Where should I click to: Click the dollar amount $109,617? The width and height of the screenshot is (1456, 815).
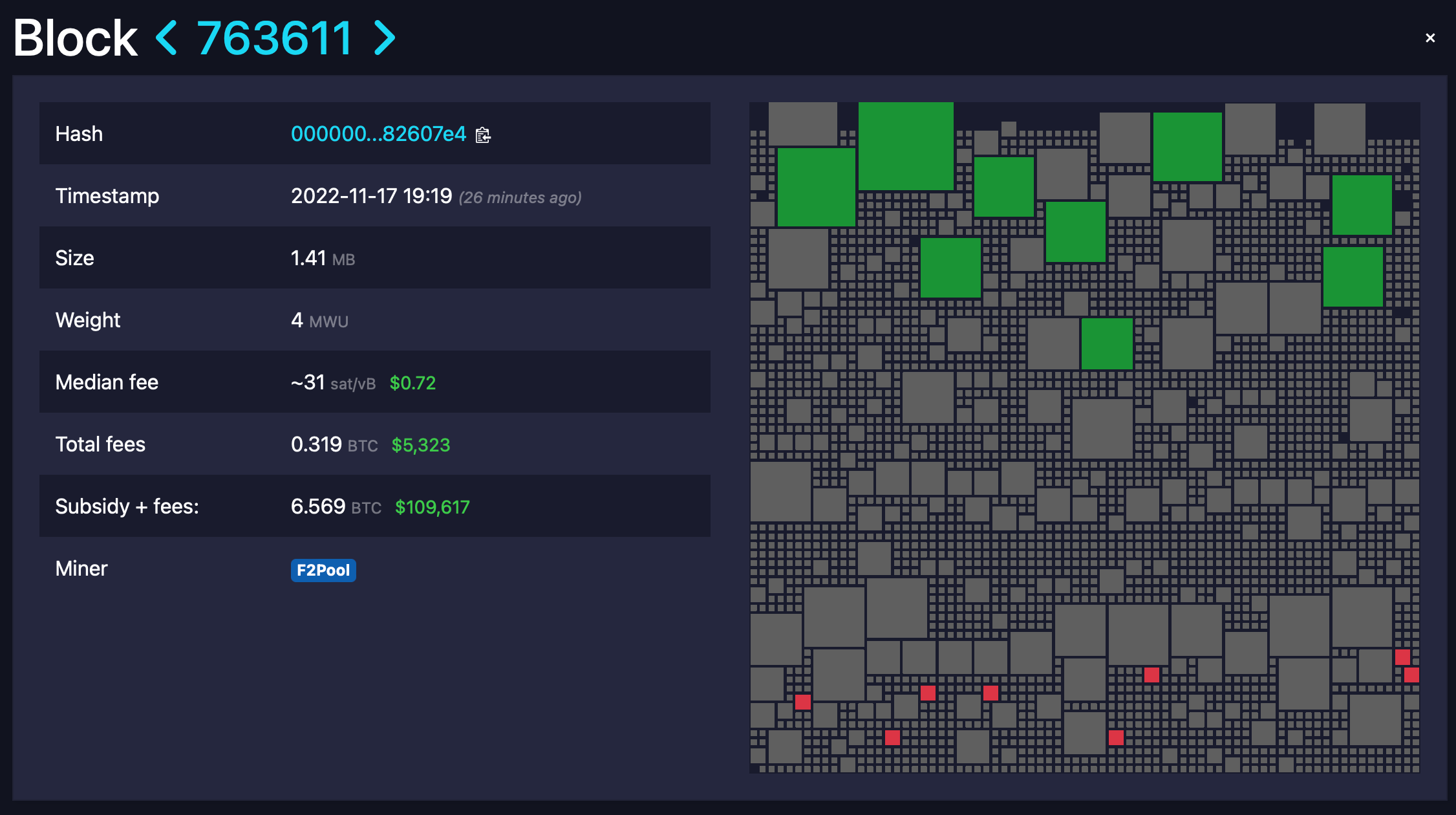point(432,507)
